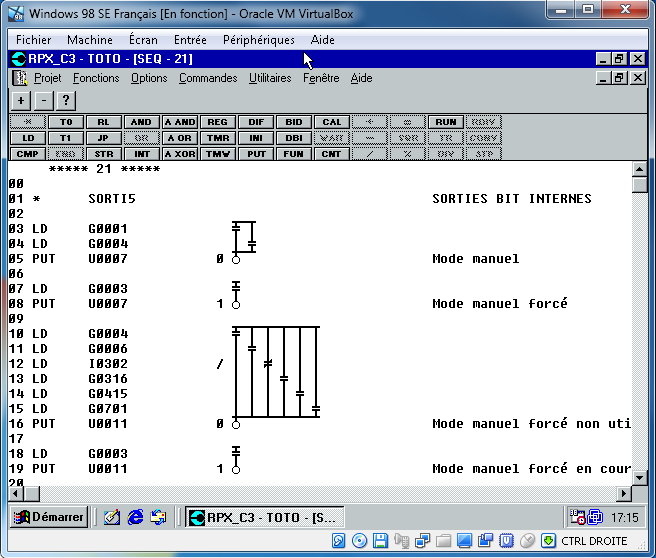Choose the TMR timer instruction button
This screenshot has width=656, height=558.
tap(218, 138)
